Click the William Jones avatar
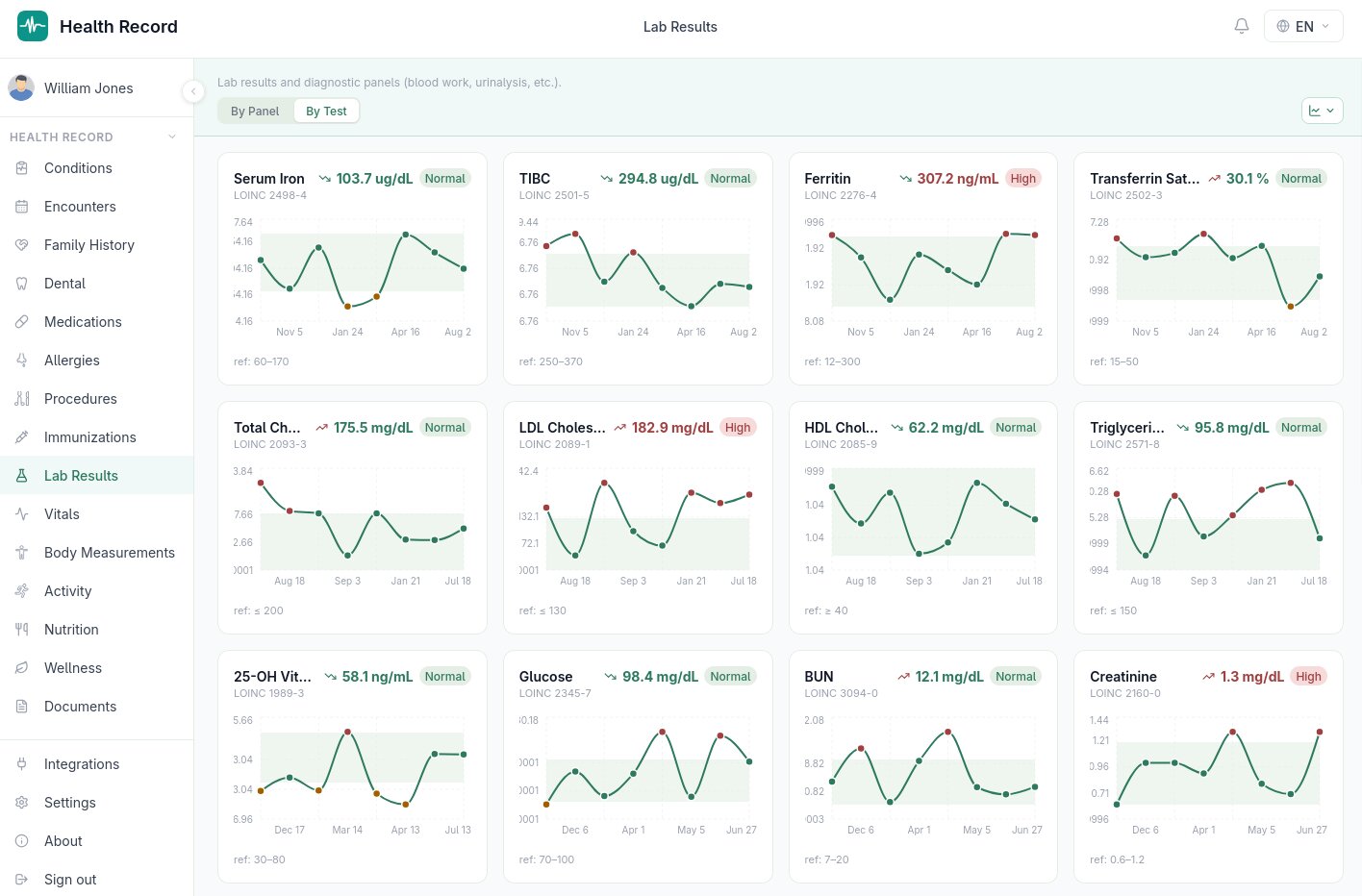The width and height of the screenshot is (1362, 896). click(21, 87)
